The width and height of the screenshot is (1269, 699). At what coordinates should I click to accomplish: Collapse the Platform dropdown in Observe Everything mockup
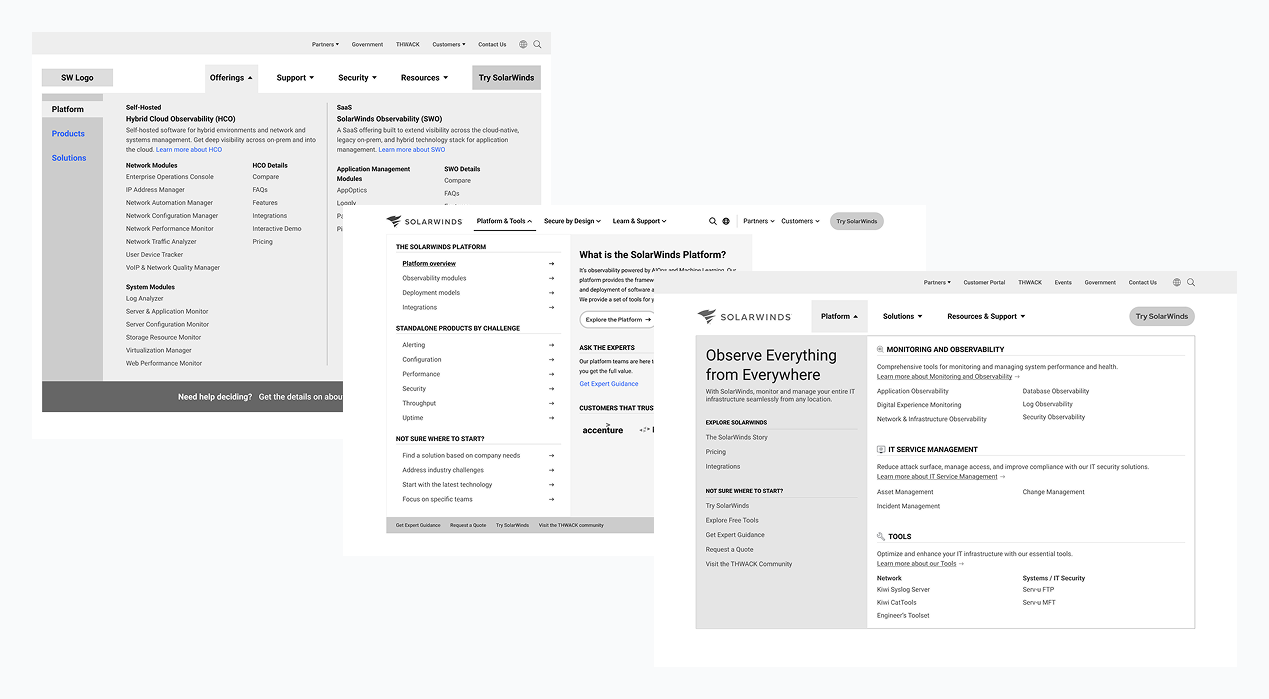[x=839, y=316]
